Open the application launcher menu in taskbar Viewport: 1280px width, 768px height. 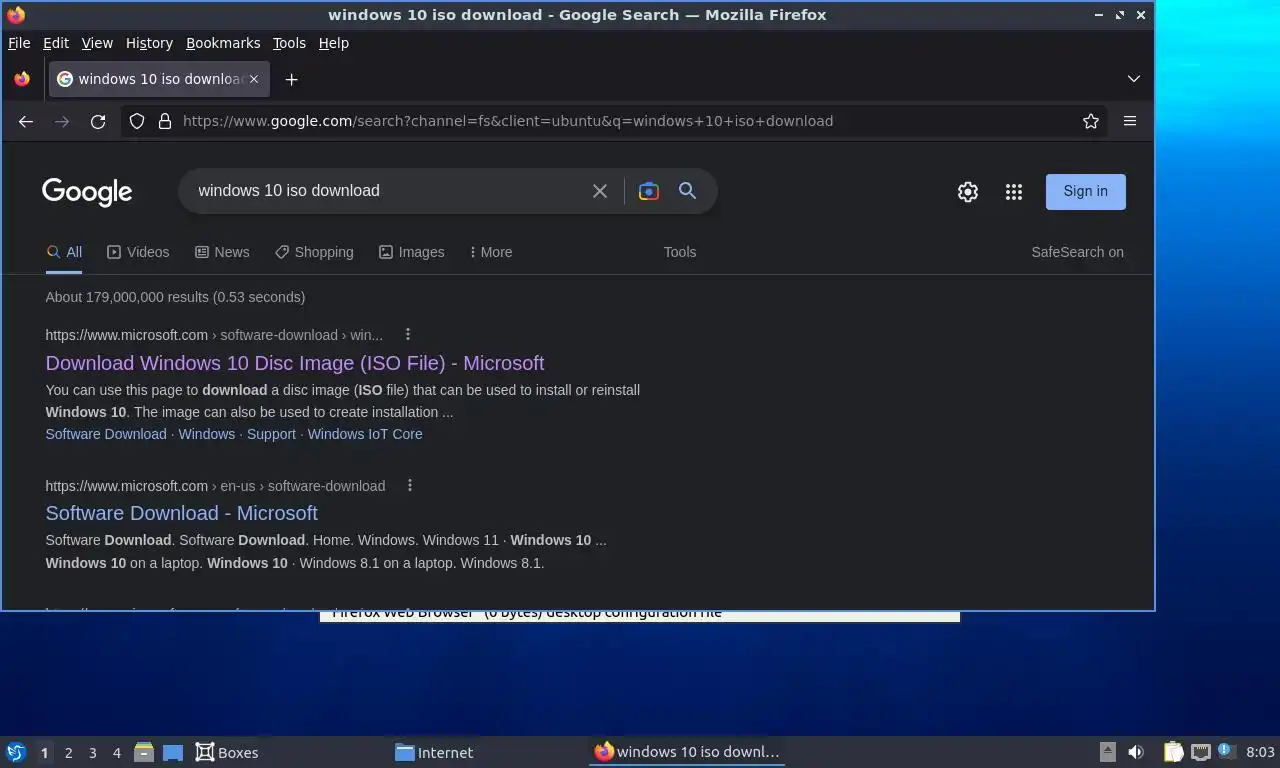point(16,752)
